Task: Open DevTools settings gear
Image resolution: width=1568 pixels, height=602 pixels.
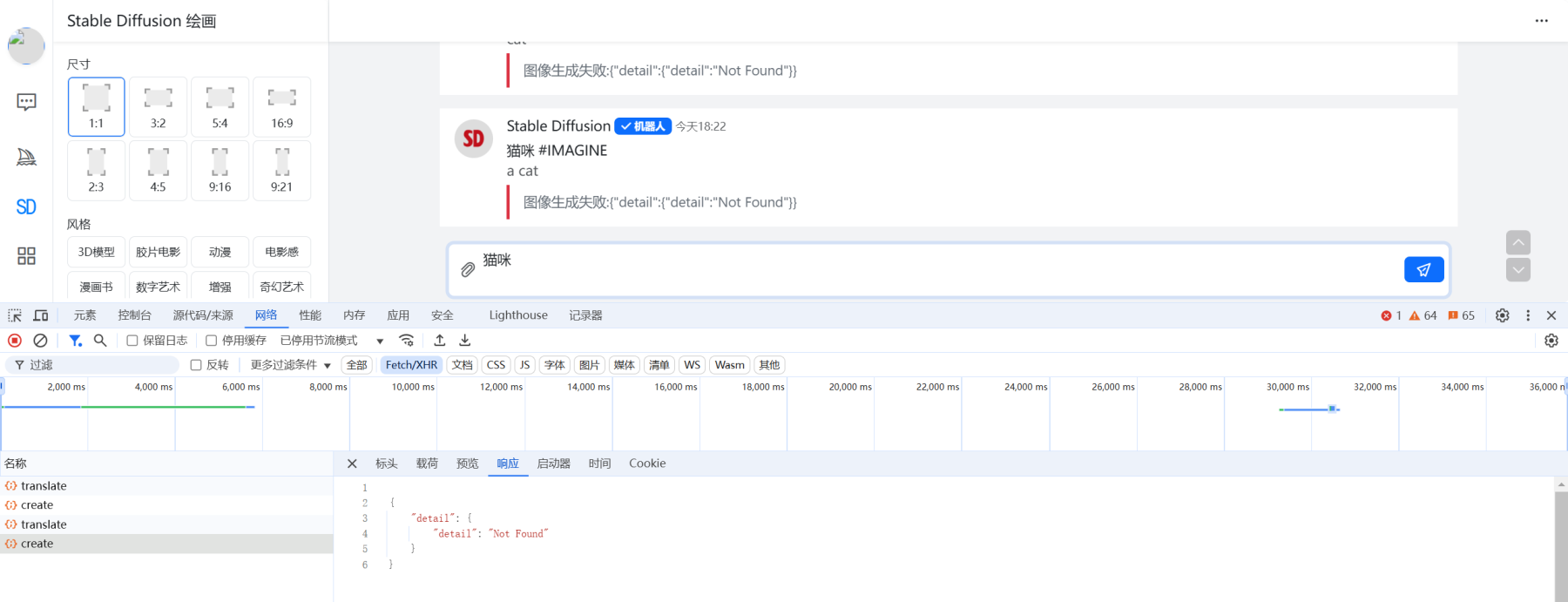Action: point(1503,315)
